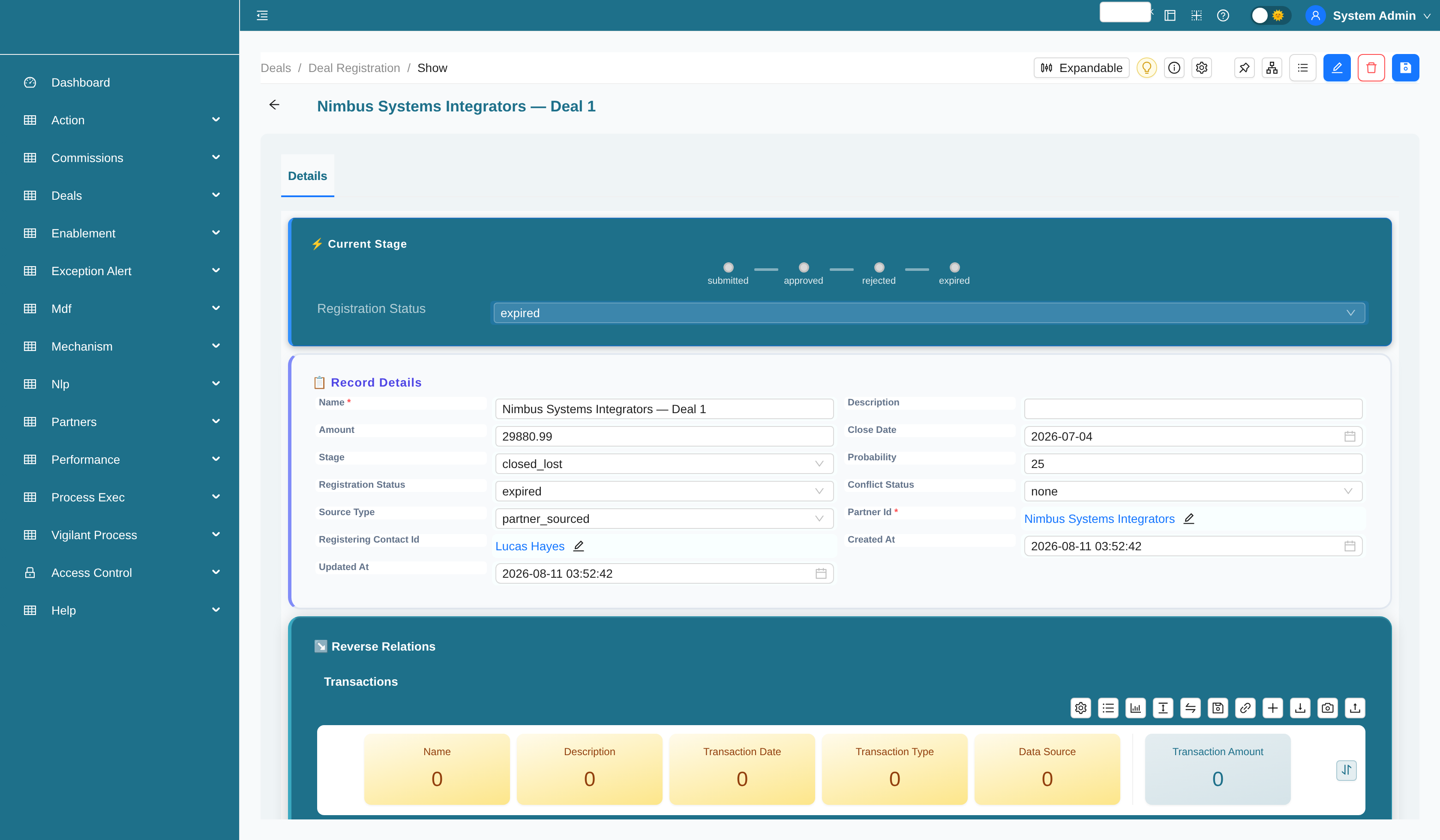This screenshot has width=1440, height=840.
Task: Click the yellow lightbulb hint icon
Action: point(1146,68)
